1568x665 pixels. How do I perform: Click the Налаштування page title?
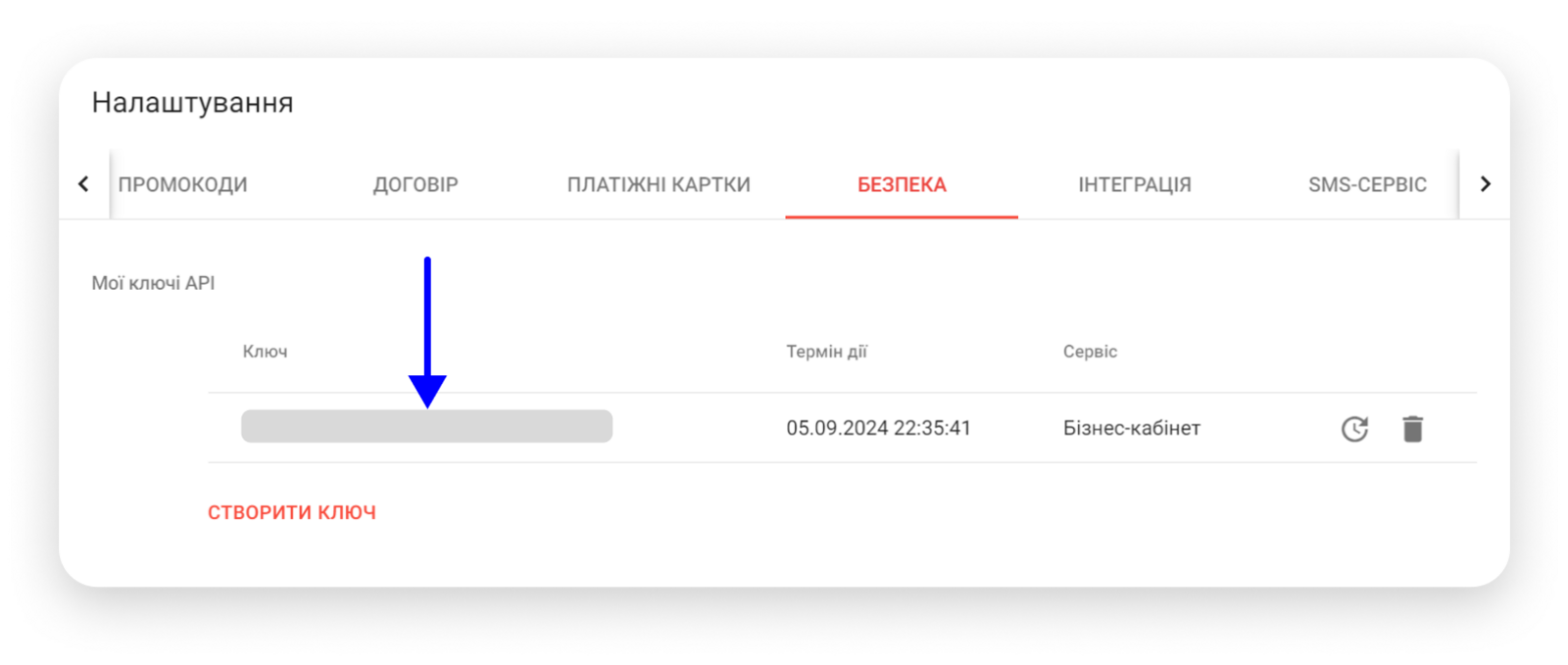pos(192,103)
